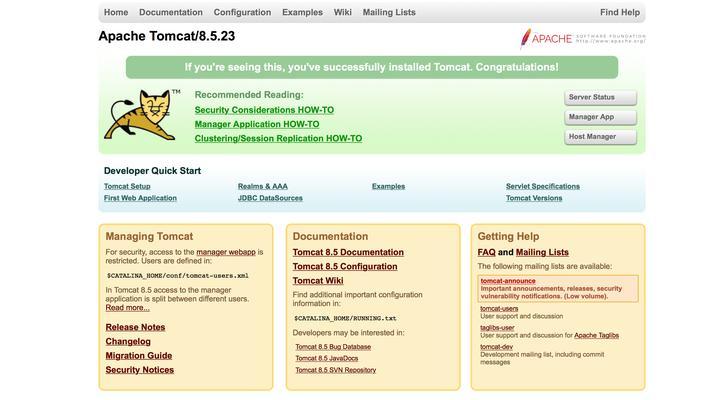Open Tomcat Versions link
Image resolution: width=708 pixels, height=400 pixels.
point(534,198)
